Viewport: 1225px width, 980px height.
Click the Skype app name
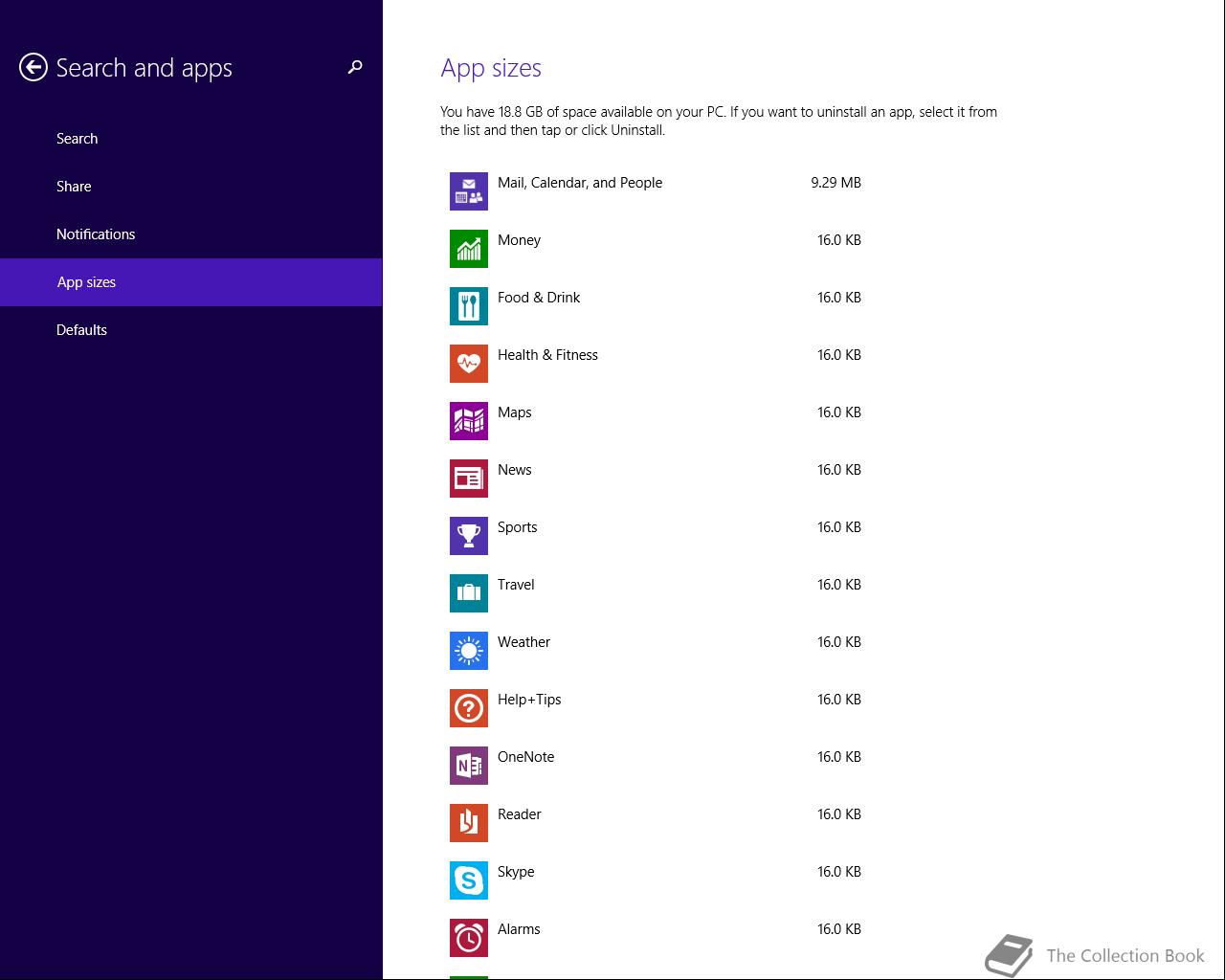(516, 872)
